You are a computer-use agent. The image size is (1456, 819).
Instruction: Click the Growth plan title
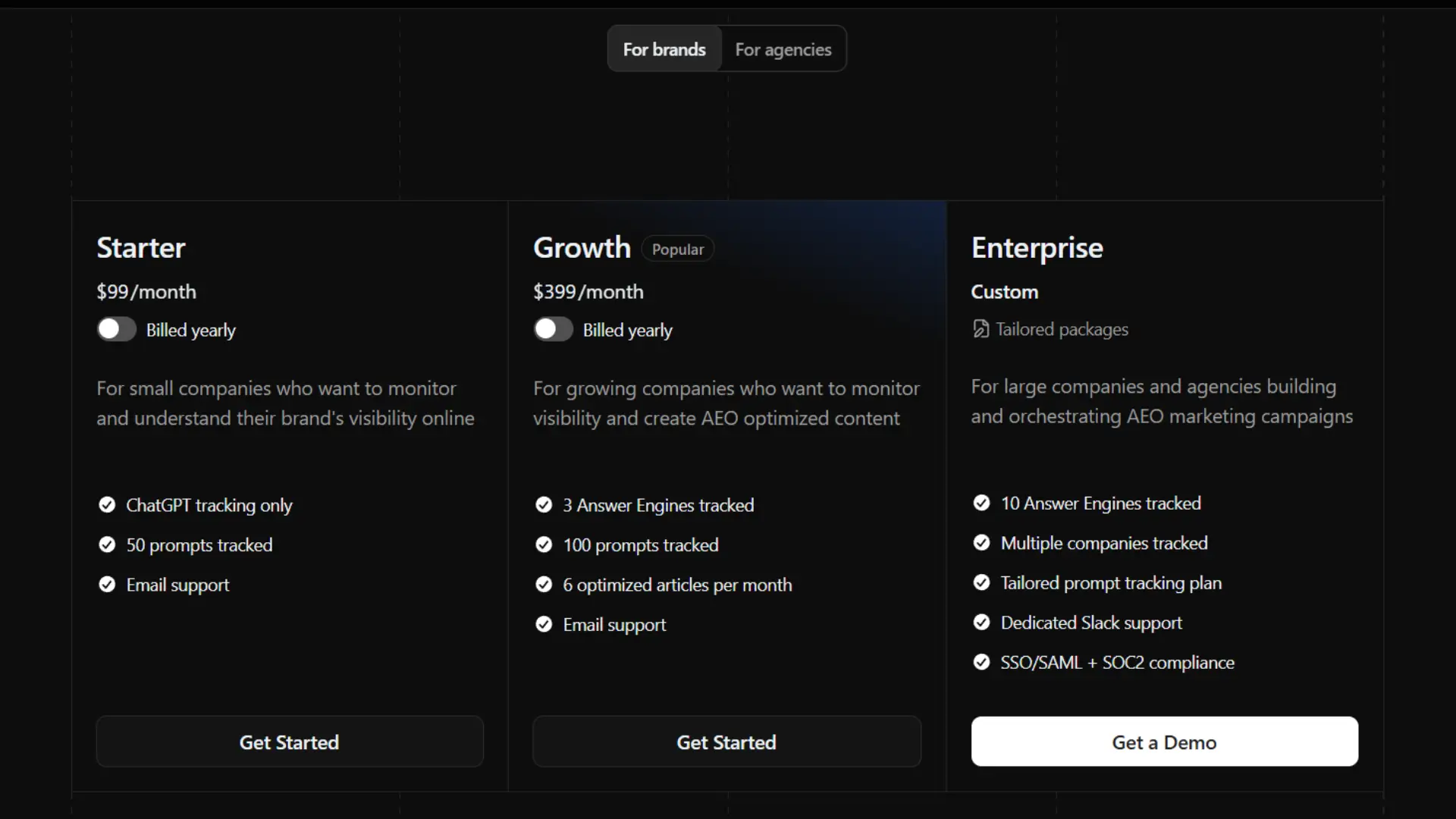point(582,247)
